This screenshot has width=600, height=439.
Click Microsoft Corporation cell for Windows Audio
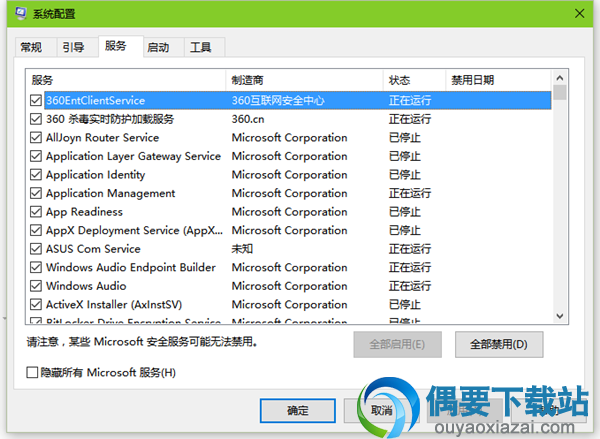pos(290,286)
